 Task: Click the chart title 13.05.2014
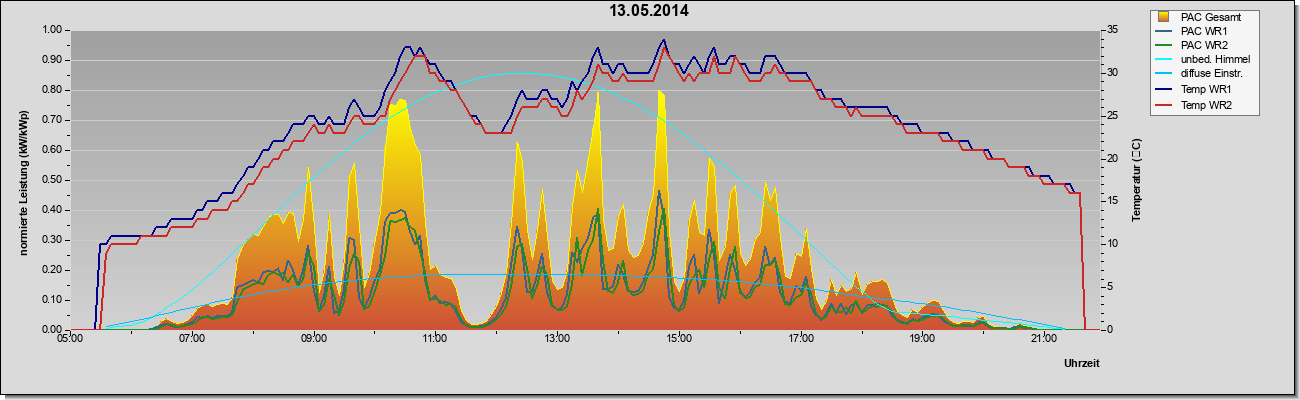pyautogui.click(x=649, y=12)
